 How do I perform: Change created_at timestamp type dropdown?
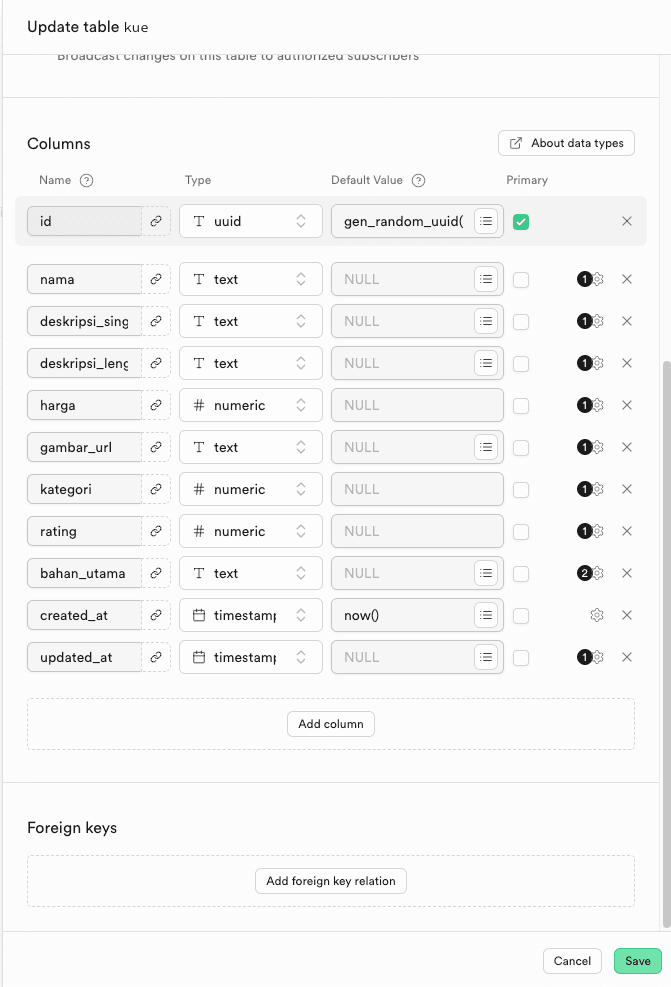click(x=251, y=615)
